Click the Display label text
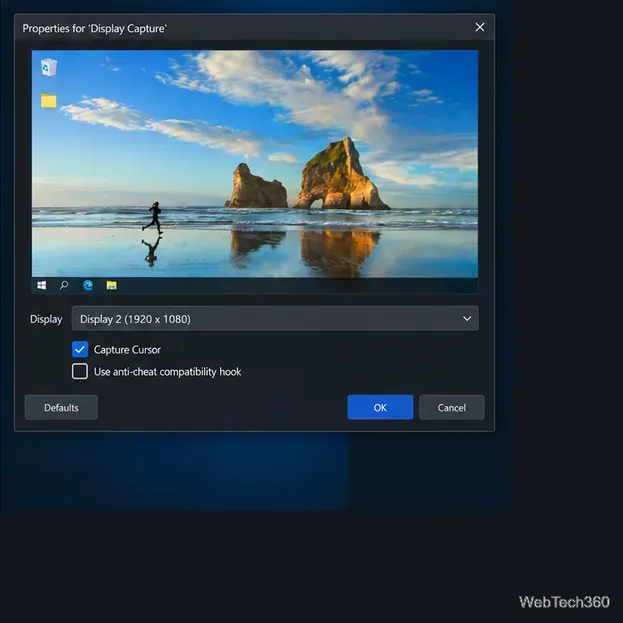The image size is (623, 623). (x=46, y=319)
